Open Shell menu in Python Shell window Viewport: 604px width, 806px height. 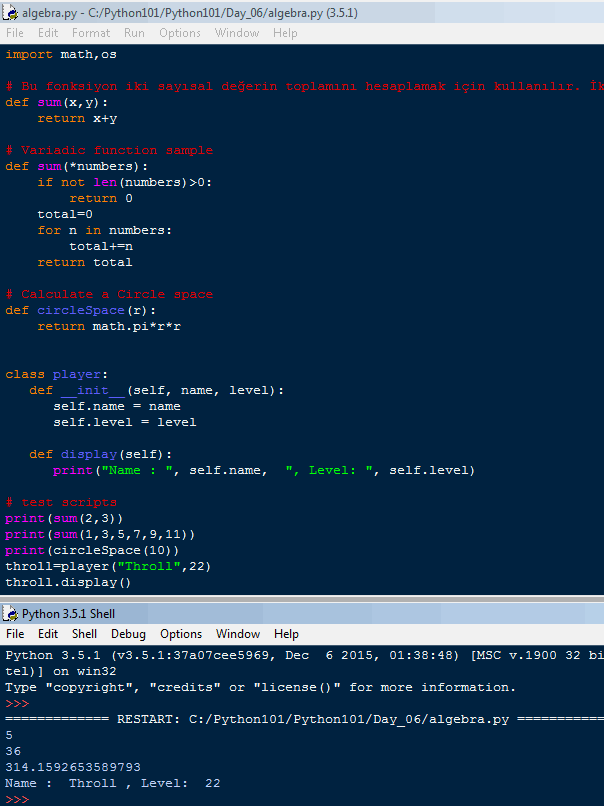(x=84, y=634)
